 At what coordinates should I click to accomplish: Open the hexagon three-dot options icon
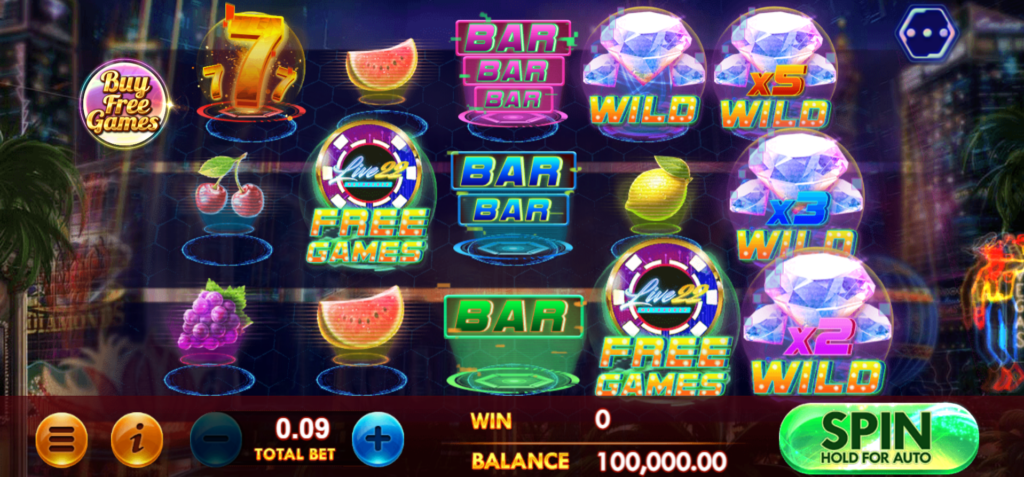point(926,33)
